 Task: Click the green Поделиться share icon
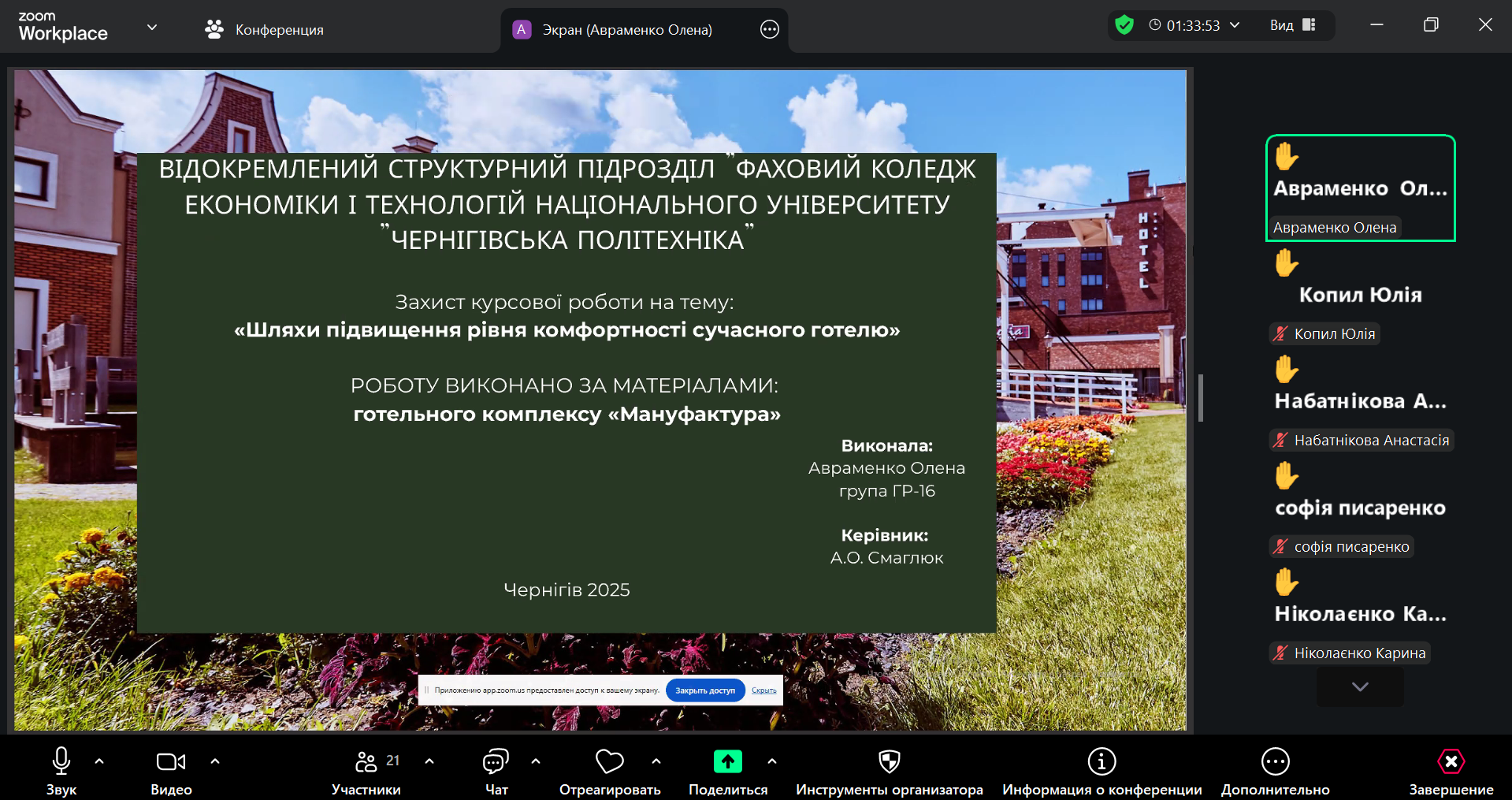pyautogui.click(x=727, y=762)
